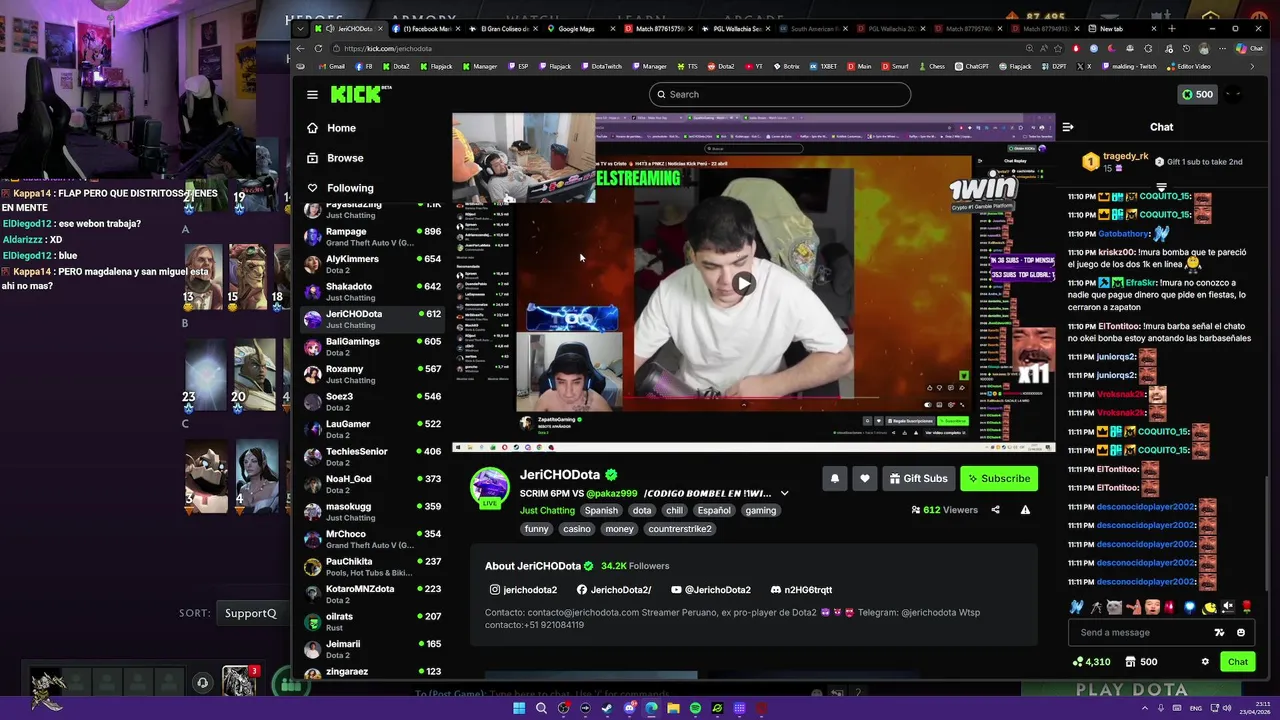Open Windows taskbar search

541,708
